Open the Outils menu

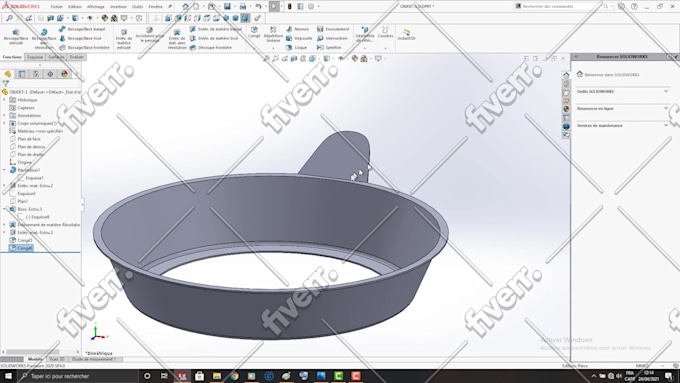click(x=137, y=7)
